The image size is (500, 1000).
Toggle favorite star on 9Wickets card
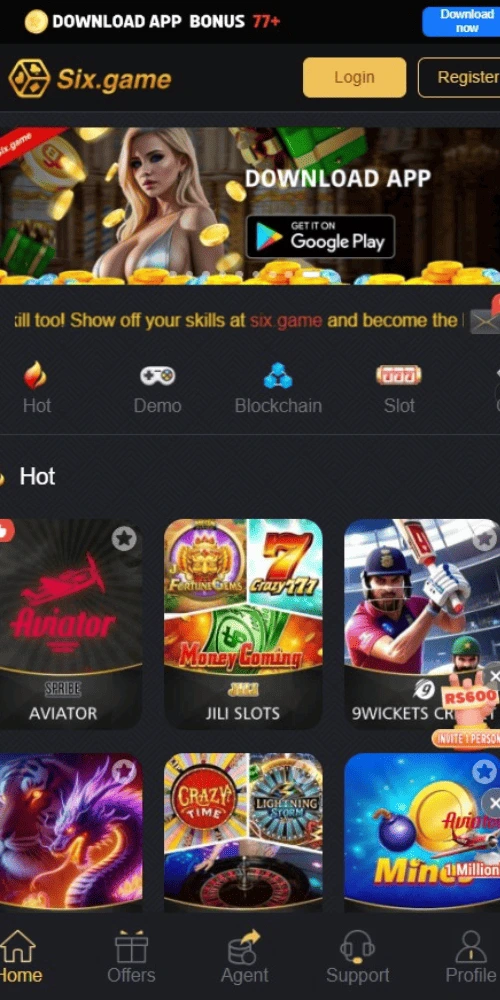click(486, 539)
